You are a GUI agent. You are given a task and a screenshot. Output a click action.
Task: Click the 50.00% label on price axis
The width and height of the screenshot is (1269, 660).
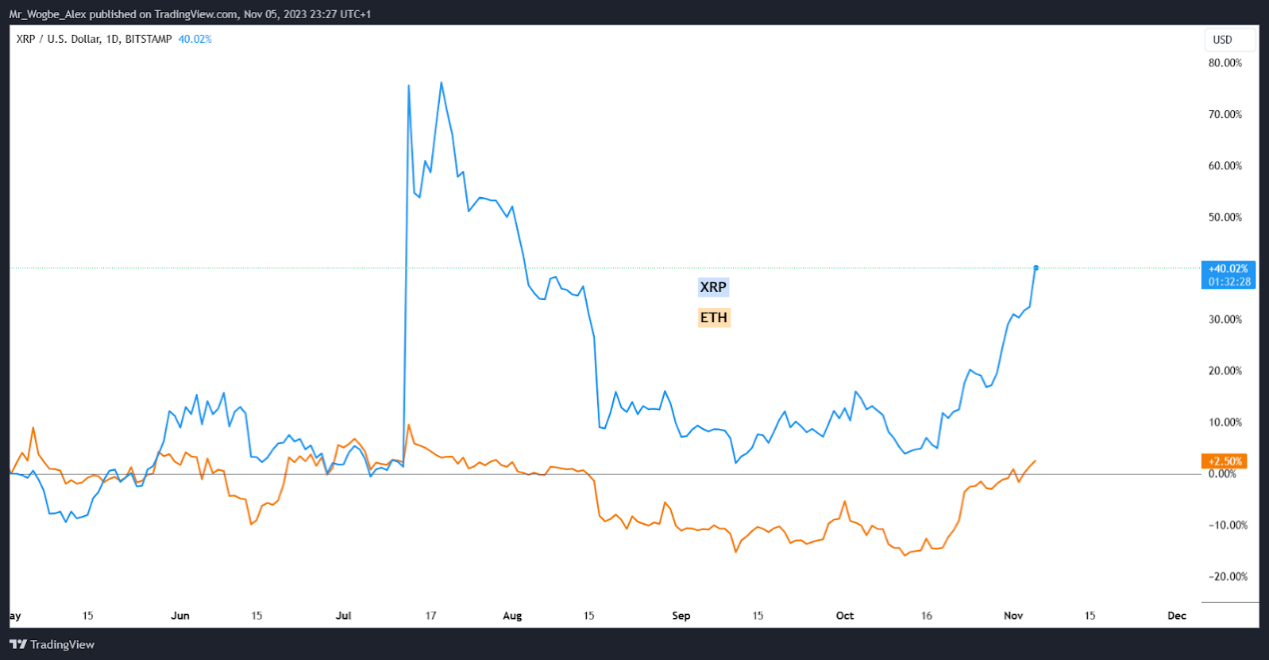coord(1225,217)
